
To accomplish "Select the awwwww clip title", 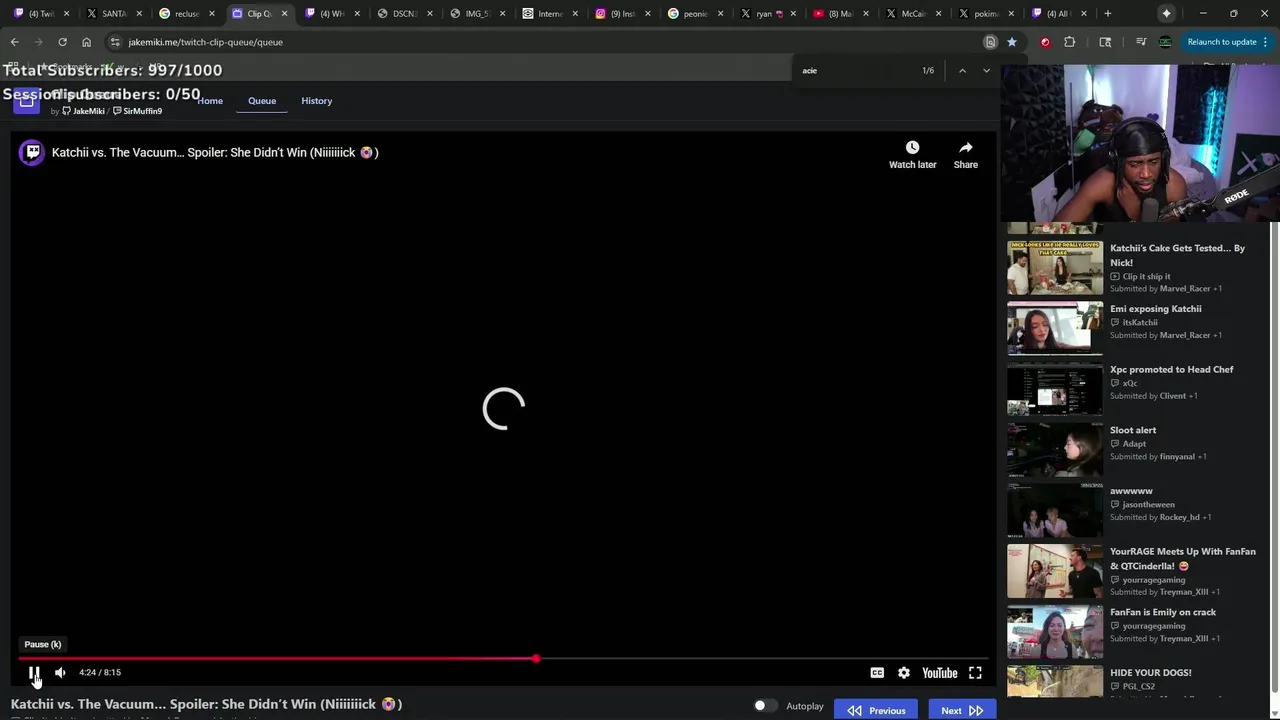I will tap(1131, 491).
